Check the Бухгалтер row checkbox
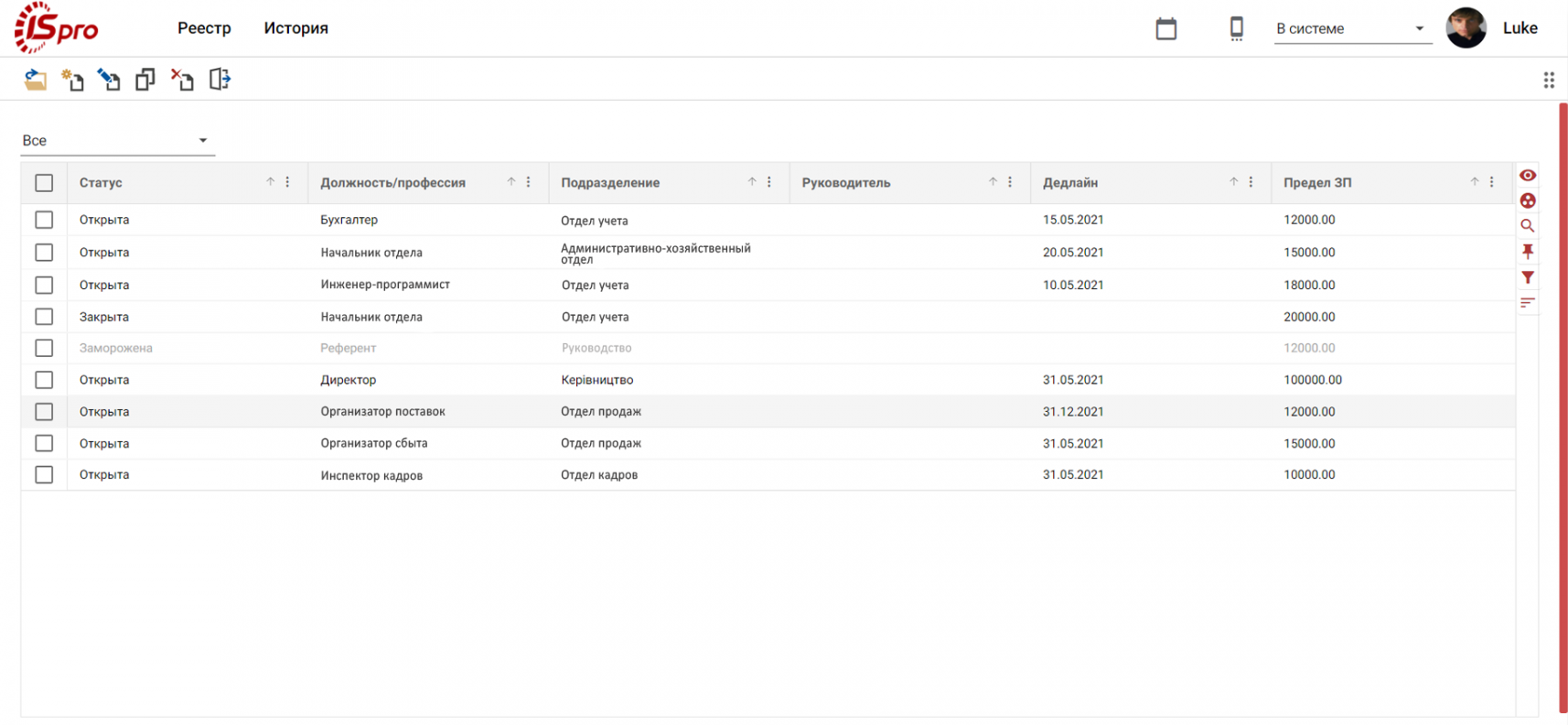 pos(44,220)
